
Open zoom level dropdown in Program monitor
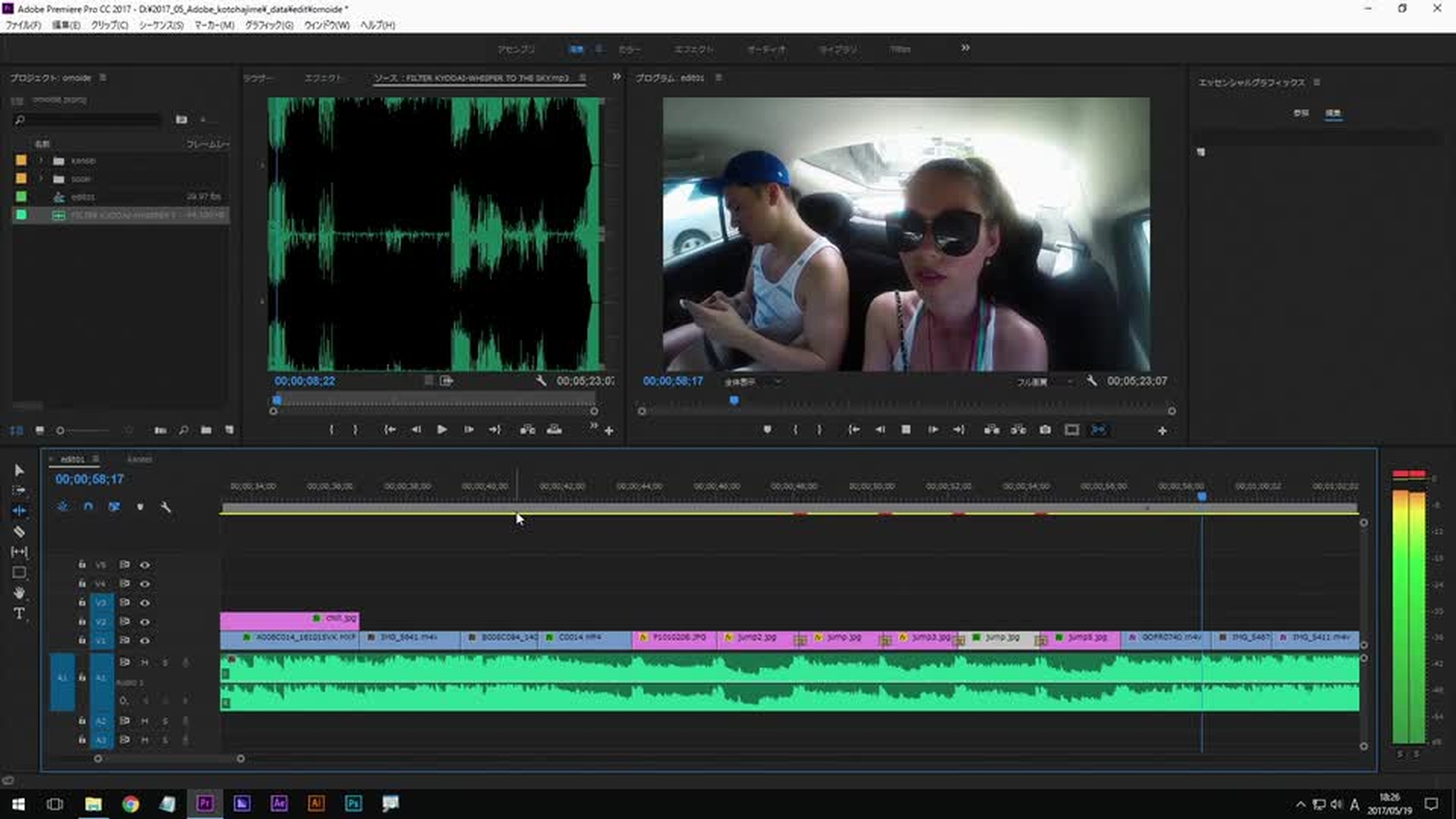tap(752, 381)
